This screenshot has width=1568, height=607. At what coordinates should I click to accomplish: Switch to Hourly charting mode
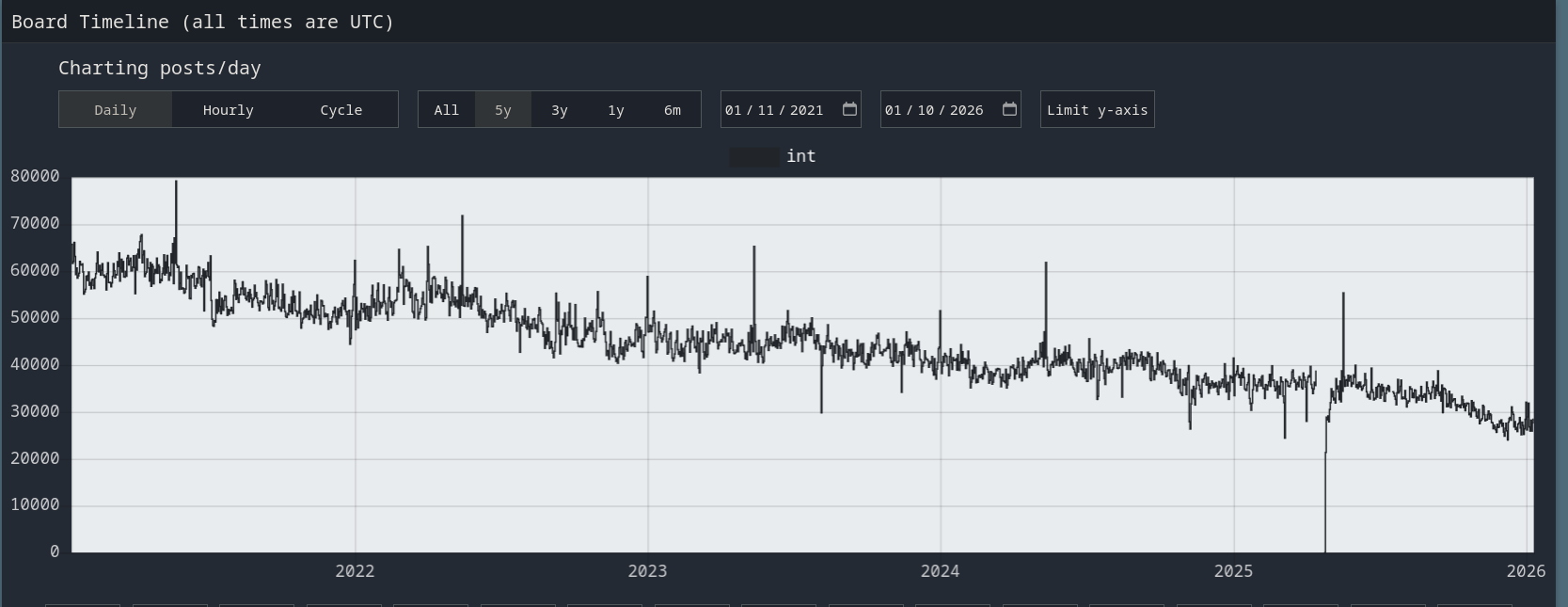point(228,110)
